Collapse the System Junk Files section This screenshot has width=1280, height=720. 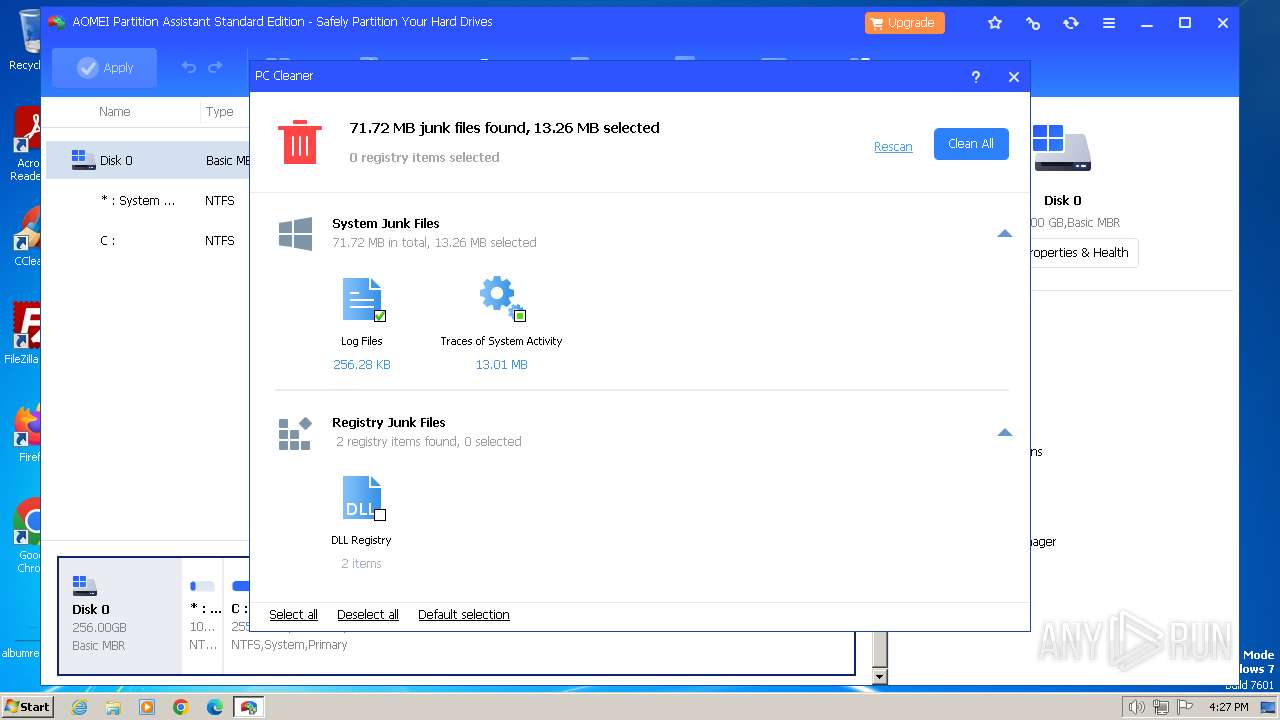[1005, 233]
